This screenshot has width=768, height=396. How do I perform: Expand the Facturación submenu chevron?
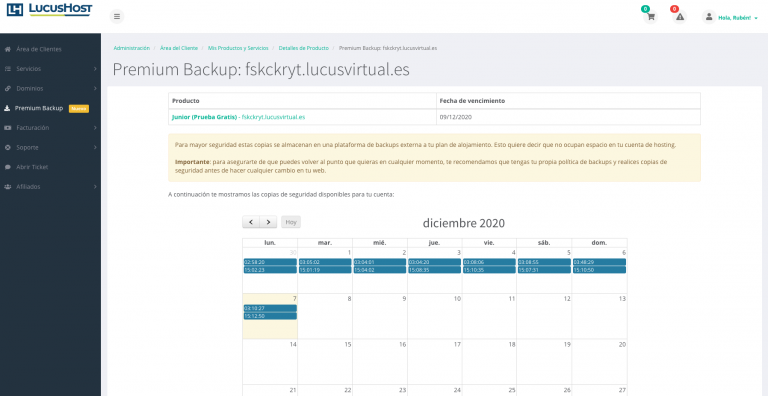coord(95,128)
